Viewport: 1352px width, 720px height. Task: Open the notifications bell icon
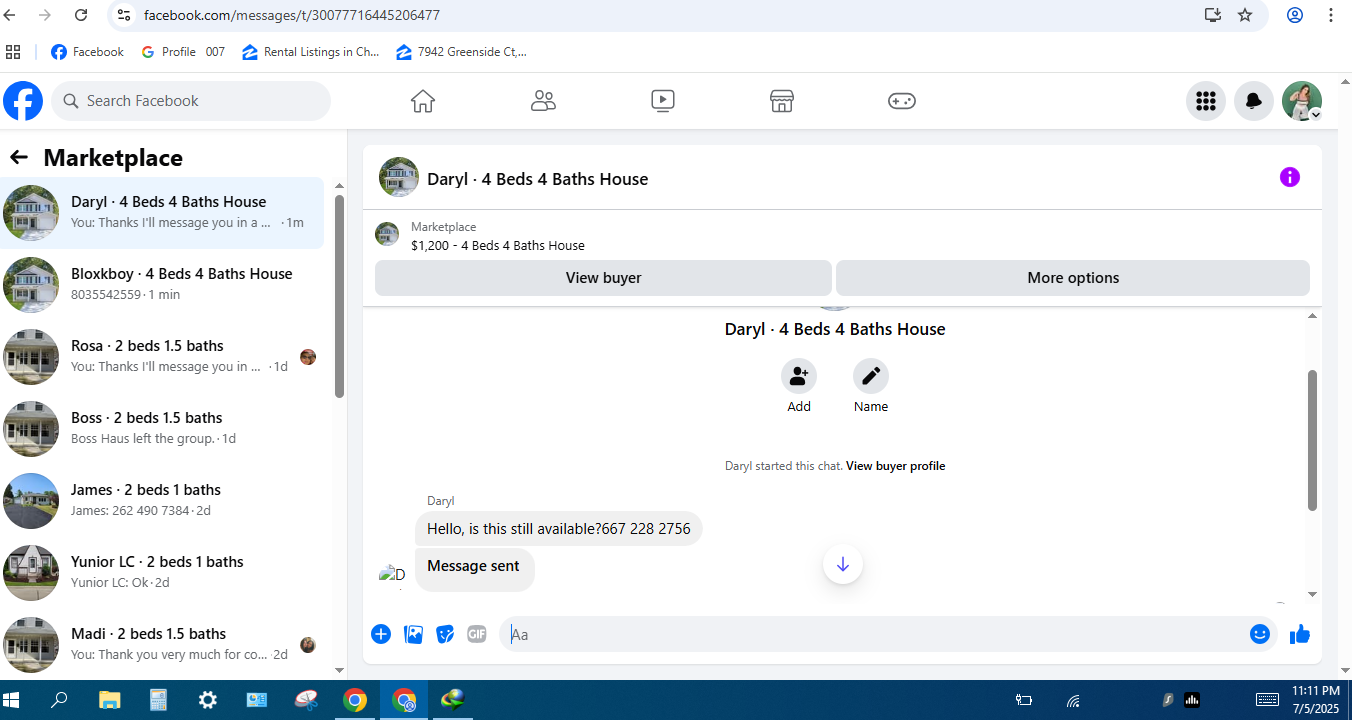pyautogui.click(x=1254, y=101)
